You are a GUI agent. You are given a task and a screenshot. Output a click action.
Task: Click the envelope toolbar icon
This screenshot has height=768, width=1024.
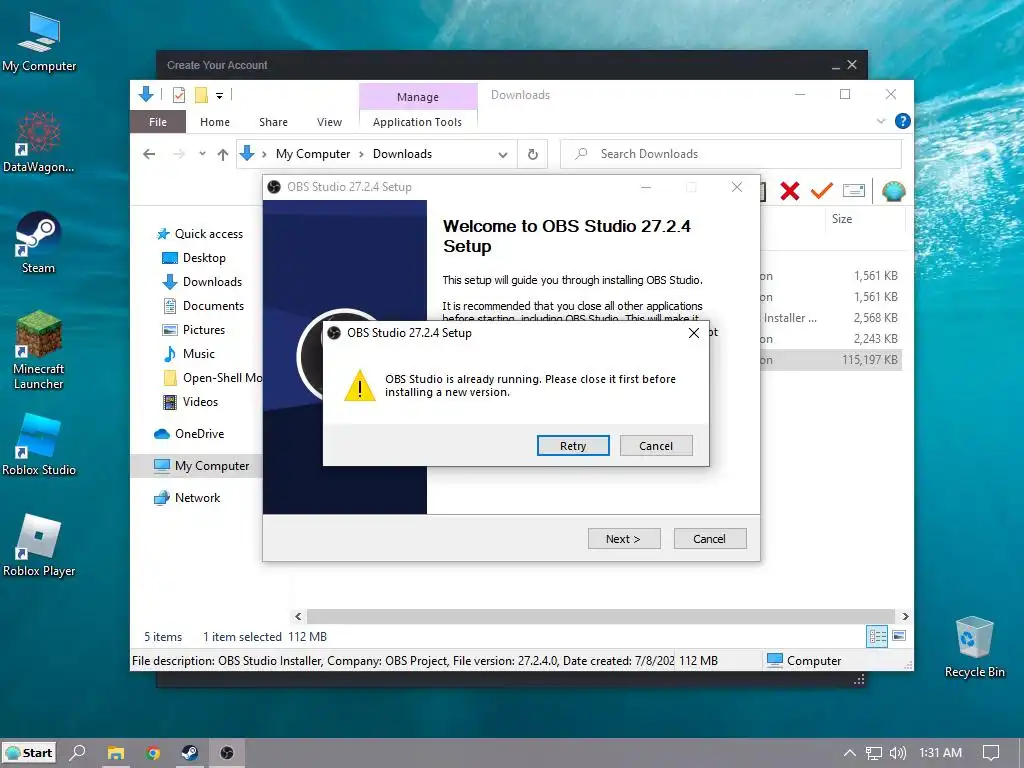(854, 191)
